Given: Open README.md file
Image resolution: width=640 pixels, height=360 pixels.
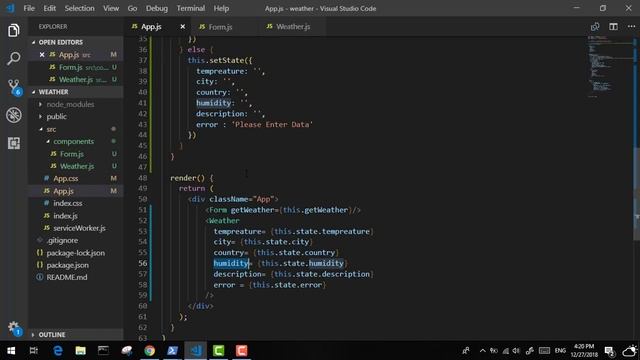Looking at the screenshot, I should (67, 278).
